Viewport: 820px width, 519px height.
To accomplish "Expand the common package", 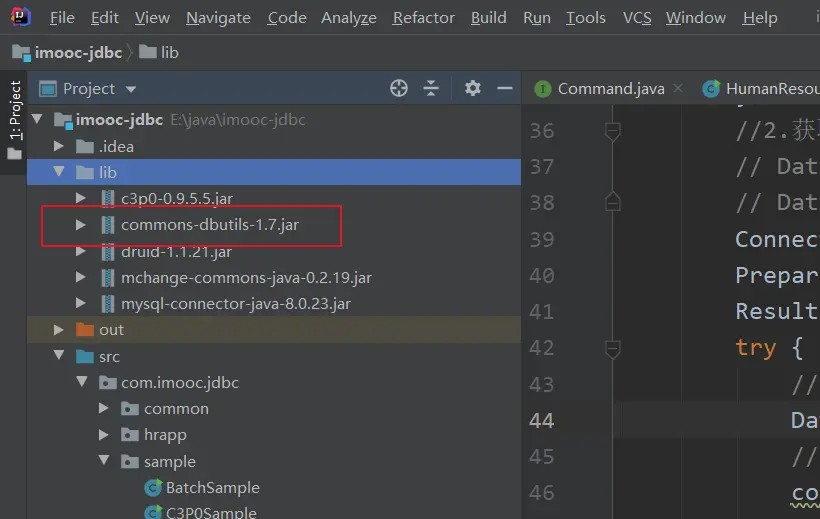I will [x=104, y=409].
